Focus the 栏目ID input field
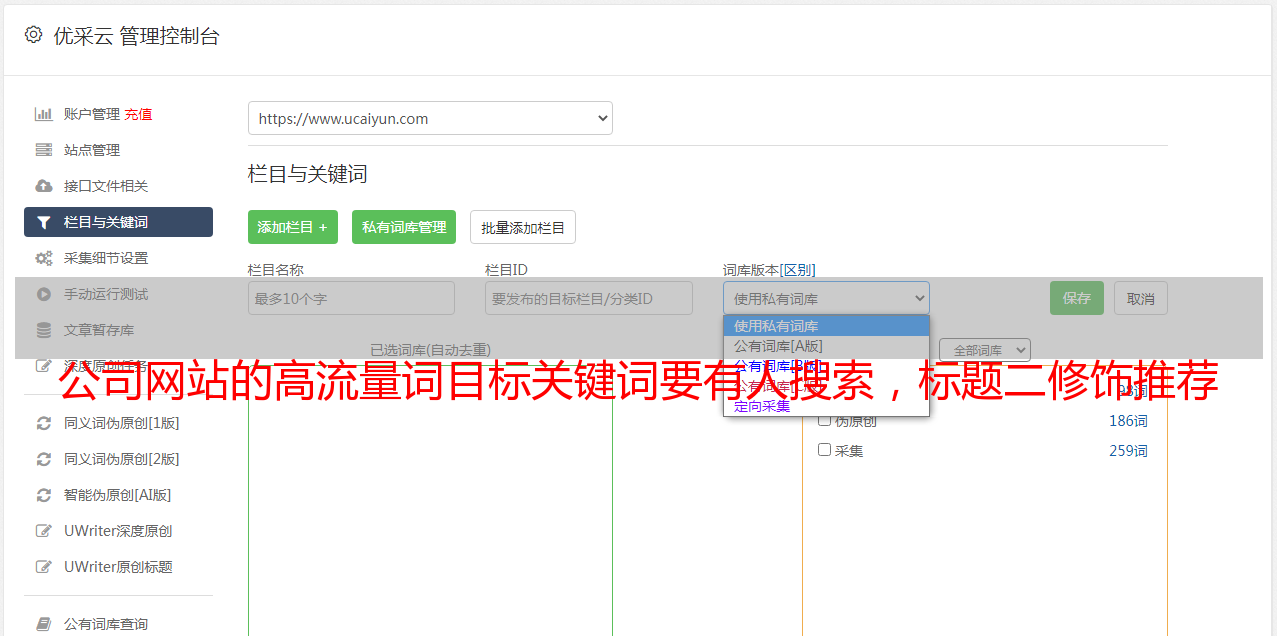 tap(589, 298)
